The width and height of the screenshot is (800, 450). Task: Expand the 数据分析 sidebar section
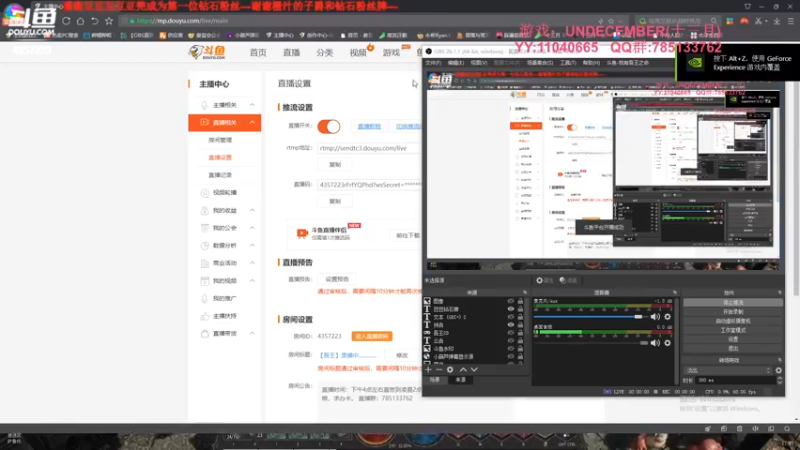(x=252, y=245)
